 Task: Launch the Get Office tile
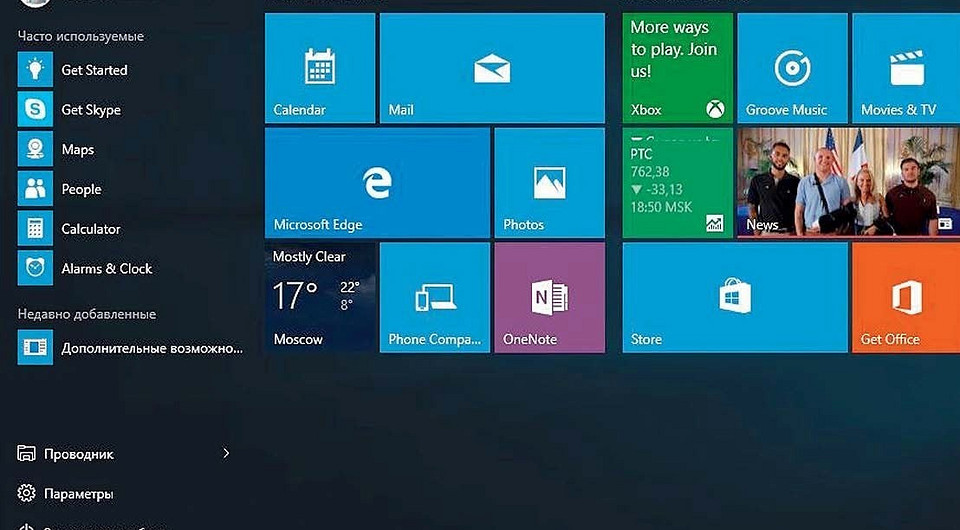[x=906, y=297]
